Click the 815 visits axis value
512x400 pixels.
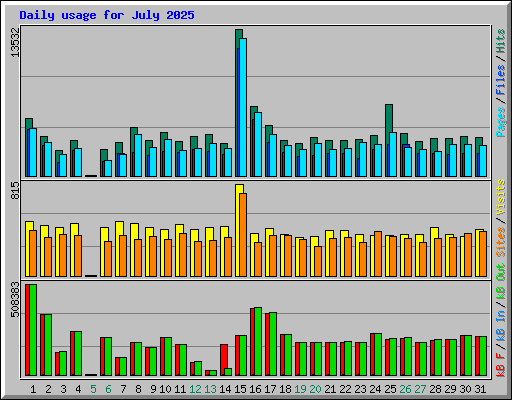[15, 190]
